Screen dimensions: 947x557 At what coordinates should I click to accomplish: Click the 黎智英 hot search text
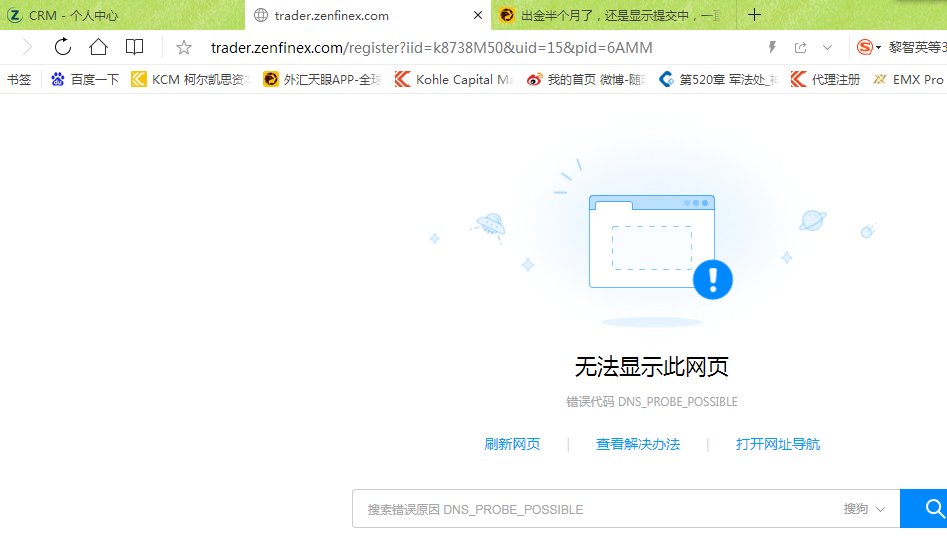pos(917,47)
